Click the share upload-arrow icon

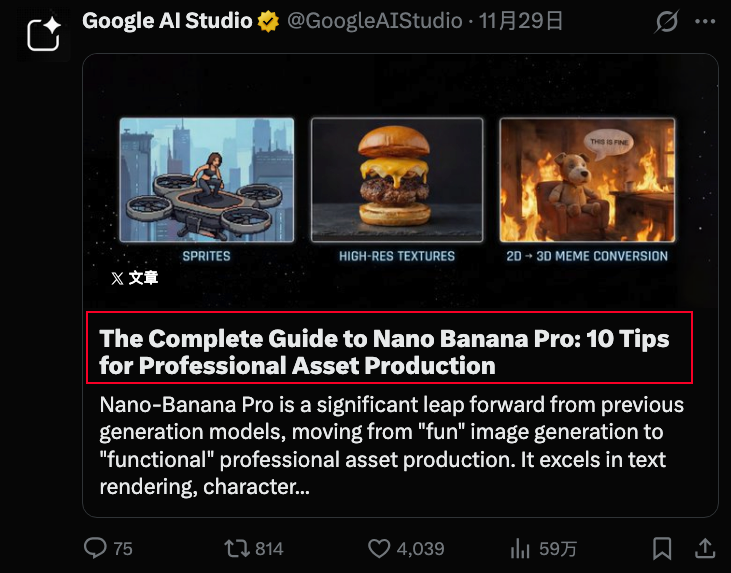[x=704, y=548]
